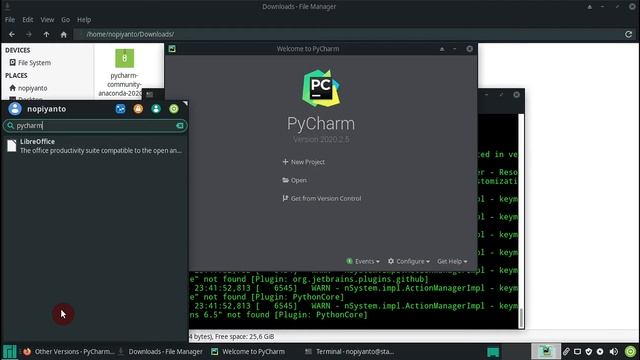The image size is (640, 360).
Task: Click the lock screen icon in menu header
Action: pos(138,109)
